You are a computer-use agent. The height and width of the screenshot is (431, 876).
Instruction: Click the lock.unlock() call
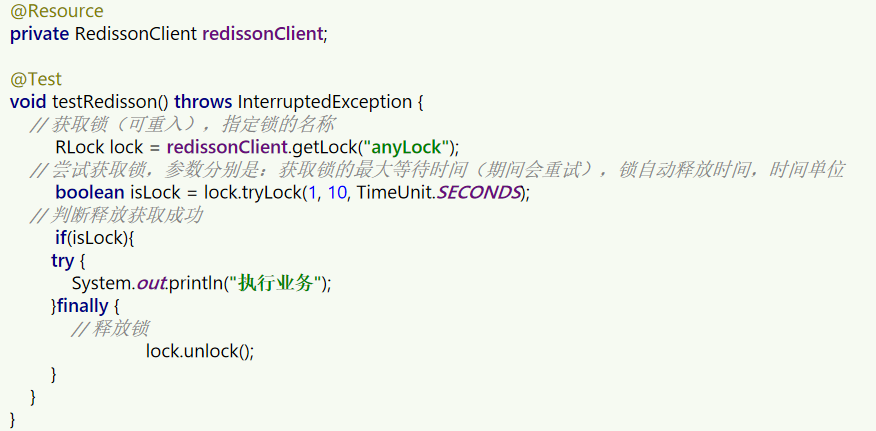click(200, 351)
